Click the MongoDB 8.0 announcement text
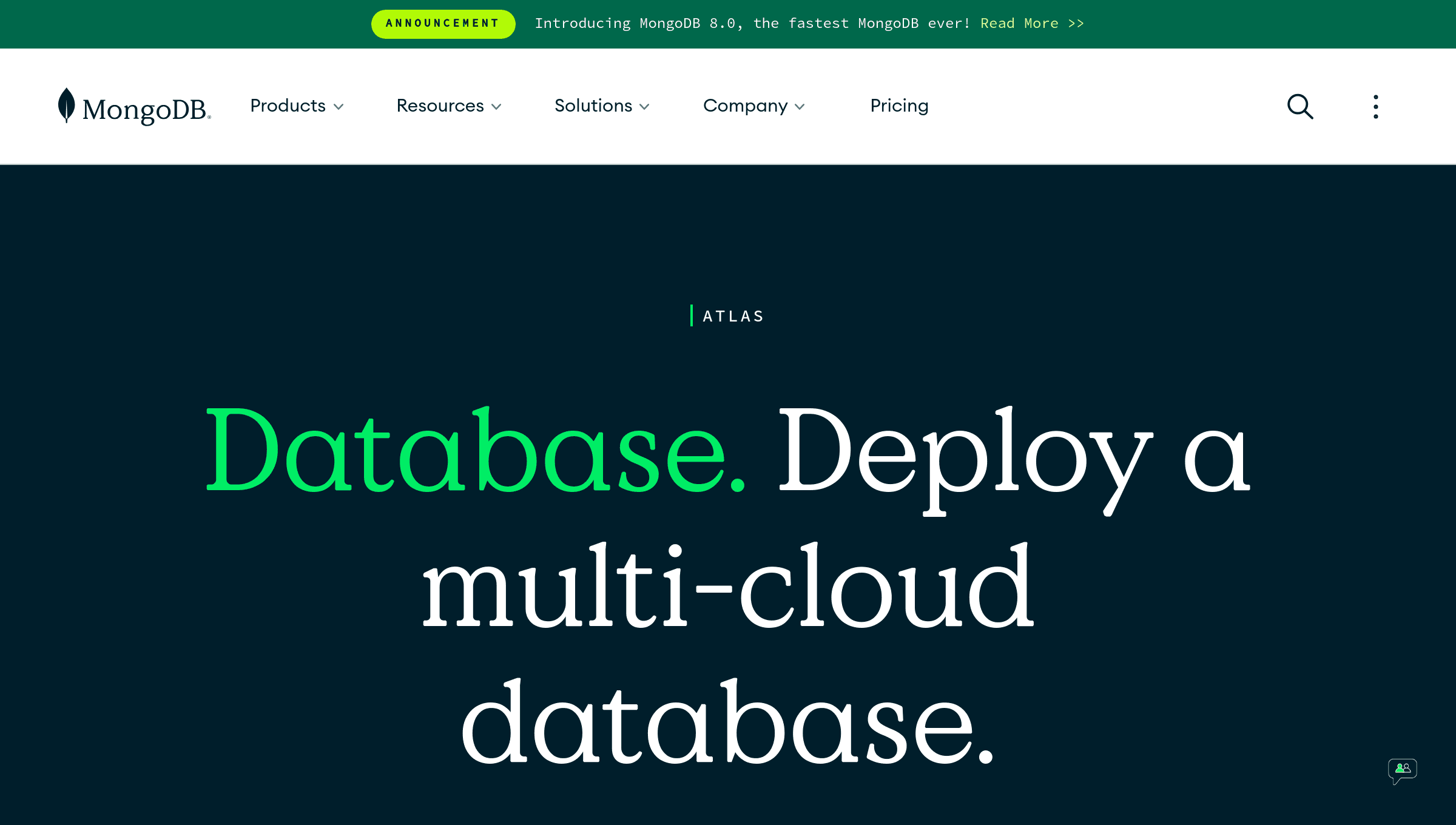Screen dimensions: 1456x825 click(752, 24)
